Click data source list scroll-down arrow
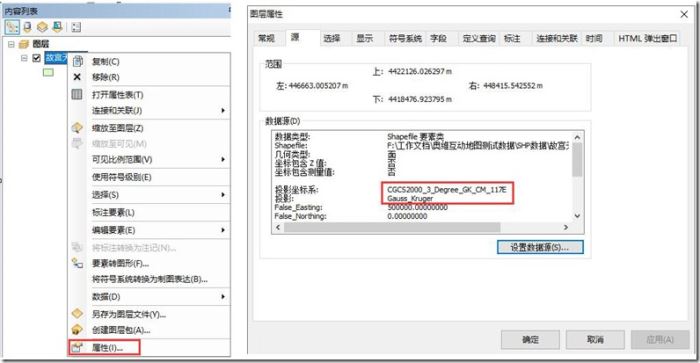 coord(577,216)
